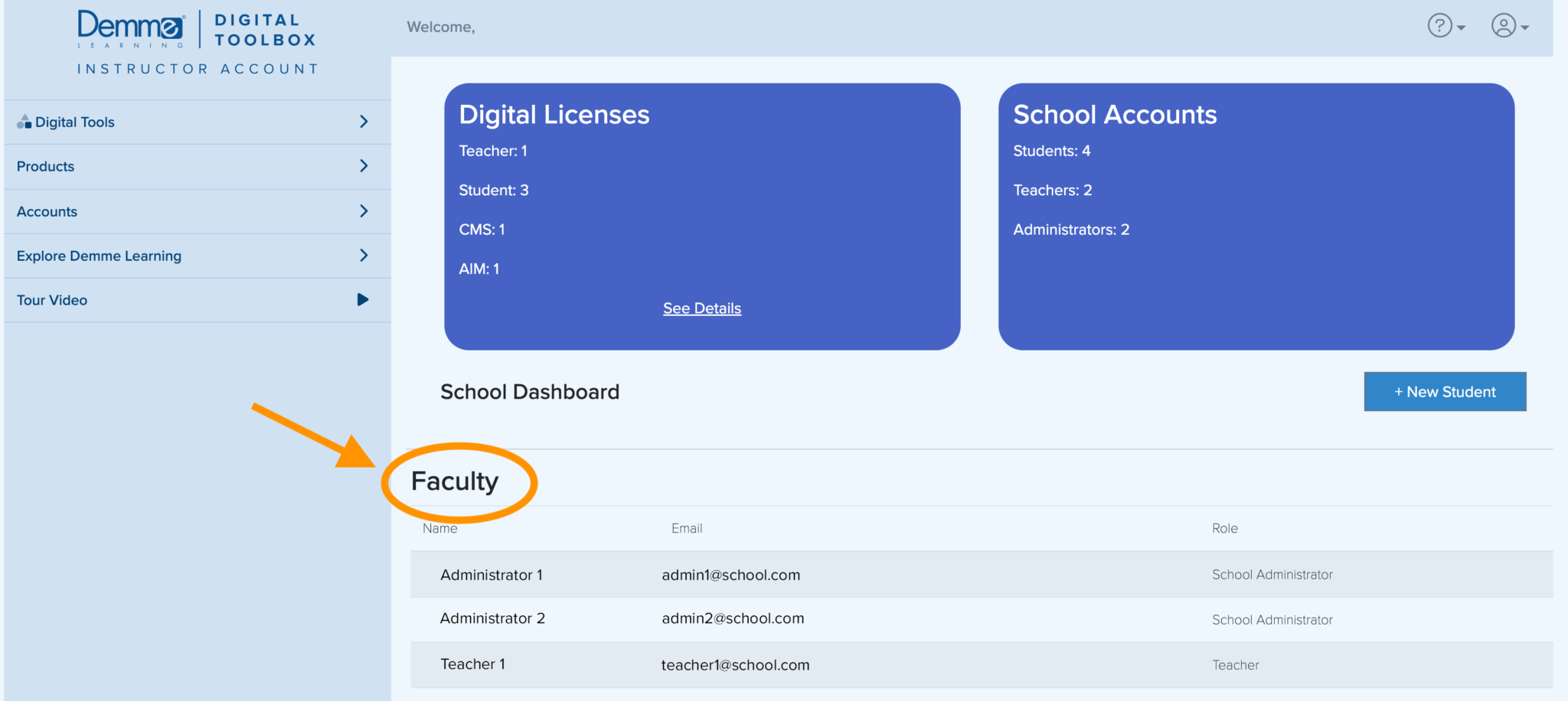Play the Tour Video via the play triangle
The width and height of the screenshot is (1568, 701).
pos(363,299)
